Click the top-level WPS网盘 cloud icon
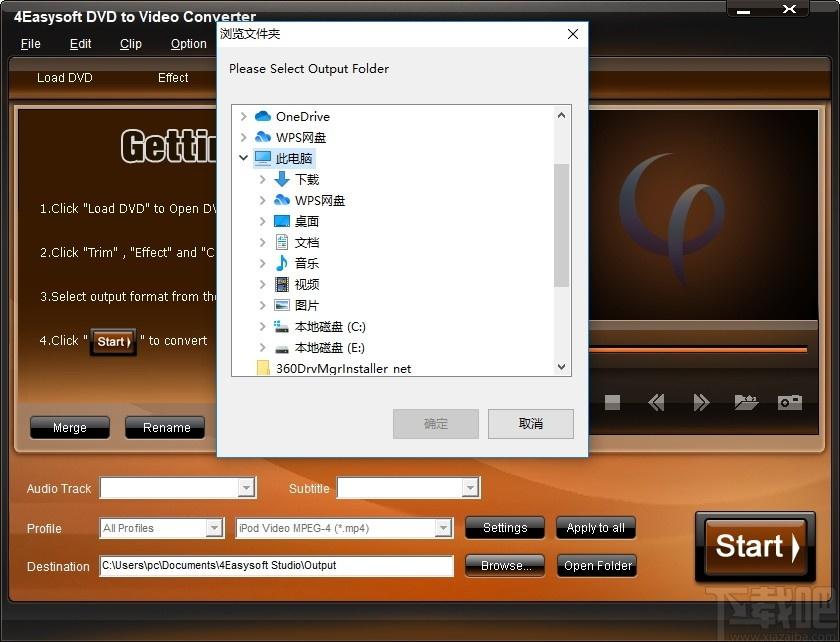 262,137
